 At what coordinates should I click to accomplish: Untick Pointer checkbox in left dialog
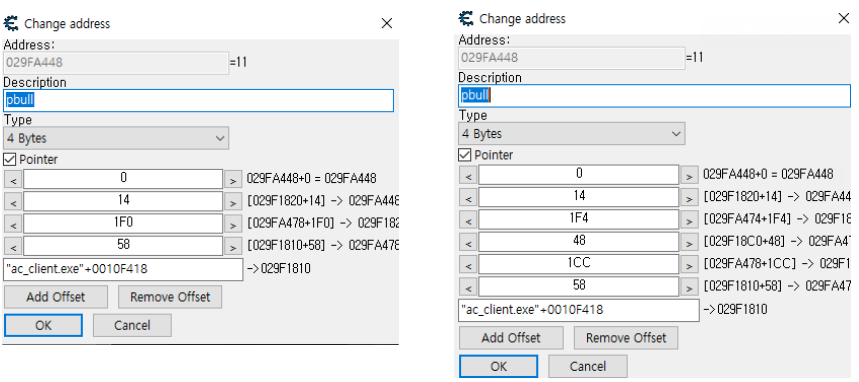10,159
